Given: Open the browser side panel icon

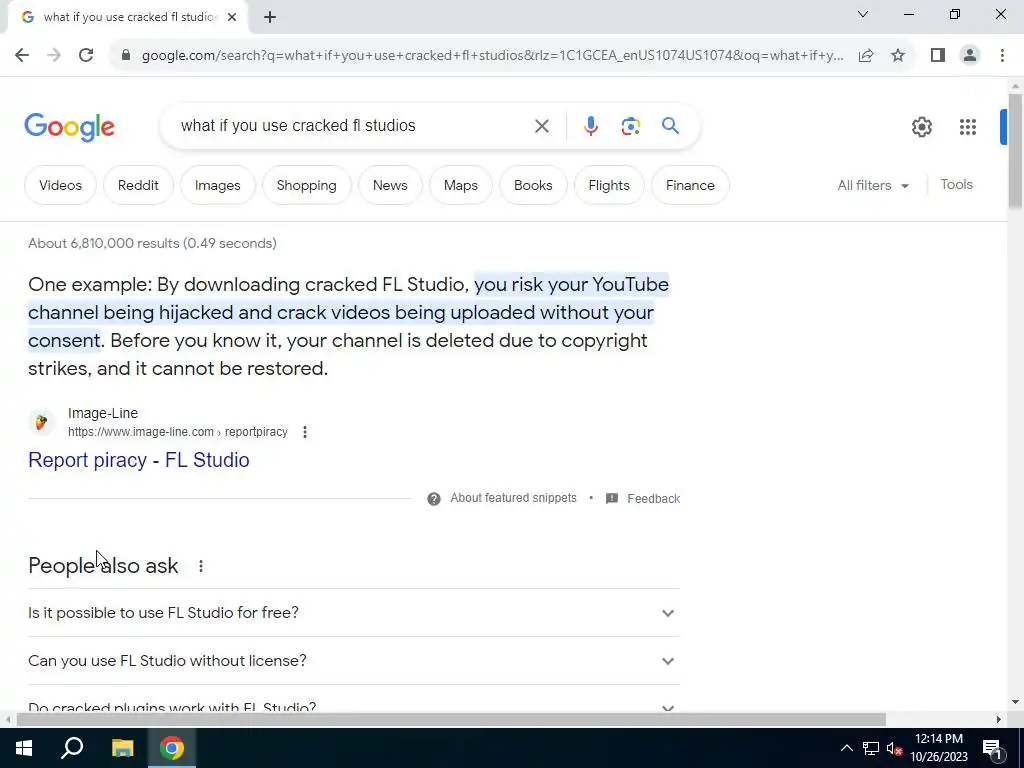Looking at the screenshot, I should click(x=938, y=56).
